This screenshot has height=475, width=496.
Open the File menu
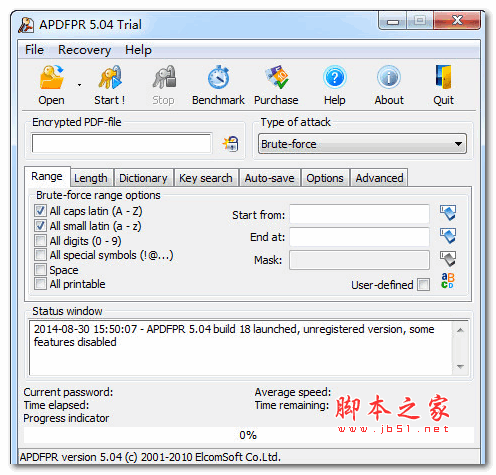click(34, 50)
